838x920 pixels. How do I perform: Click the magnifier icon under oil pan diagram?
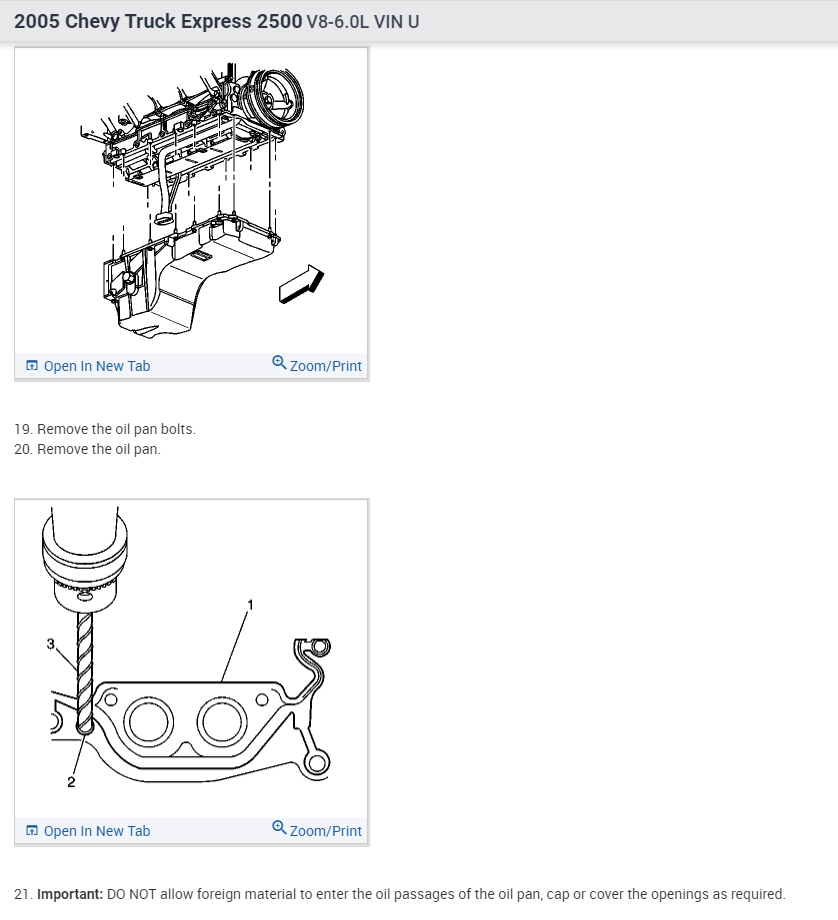[x=279, y=363]
